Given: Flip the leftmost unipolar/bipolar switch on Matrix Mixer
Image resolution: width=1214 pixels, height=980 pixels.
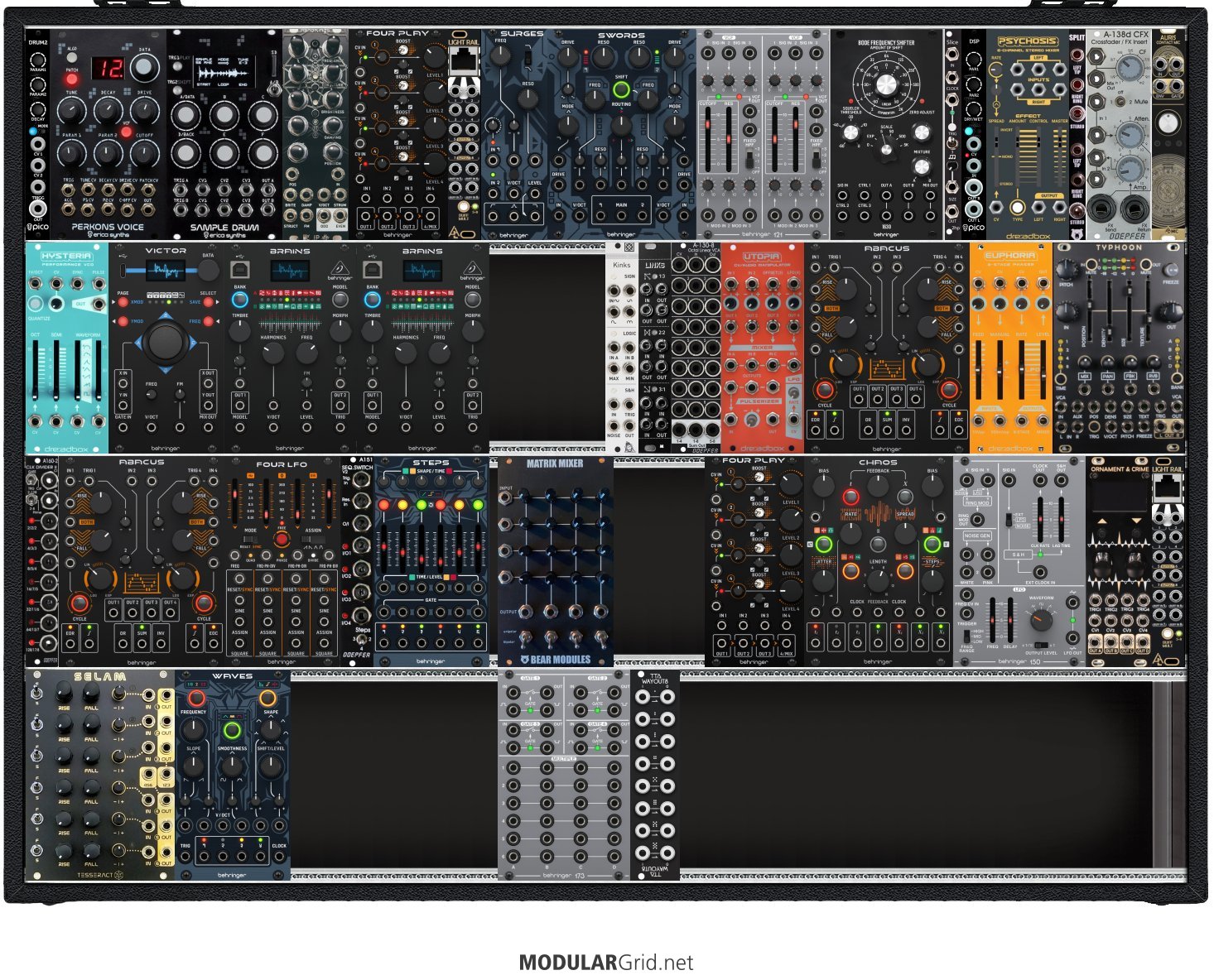Looking at the screenshot, I should 527,637.
